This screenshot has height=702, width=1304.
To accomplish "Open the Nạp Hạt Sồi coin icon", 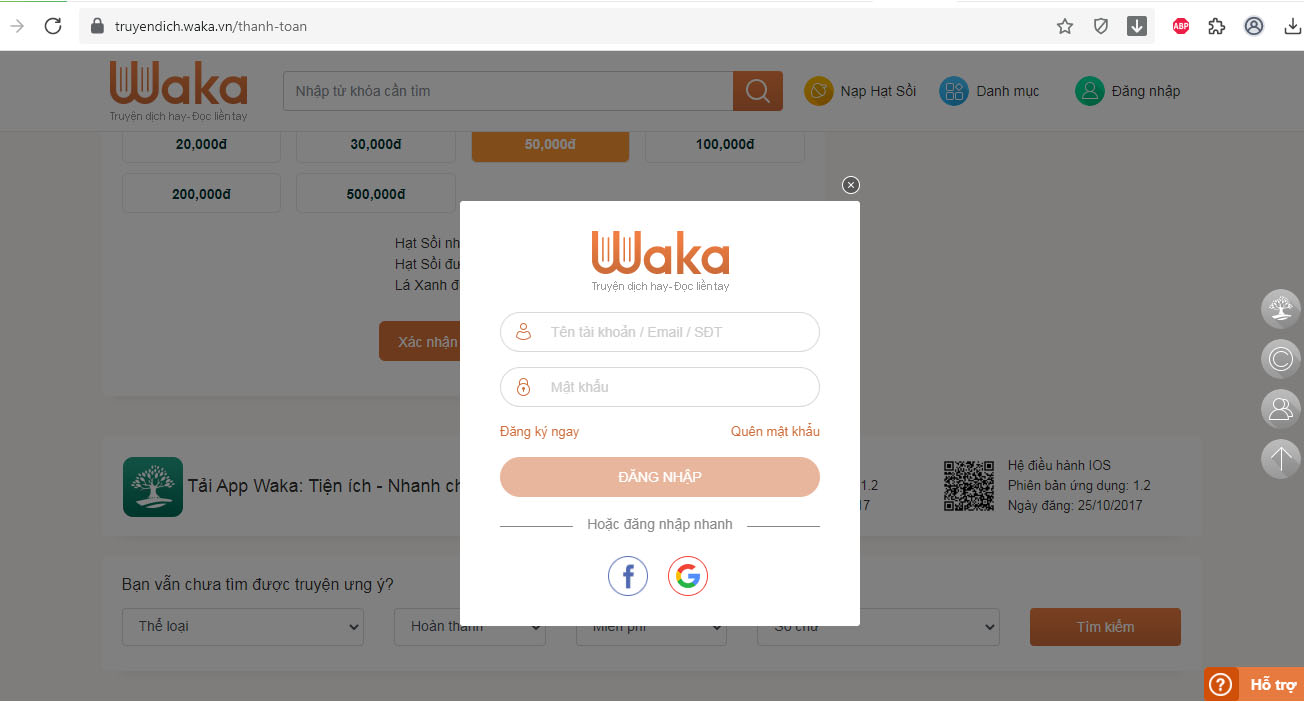I will pos(819,91).
